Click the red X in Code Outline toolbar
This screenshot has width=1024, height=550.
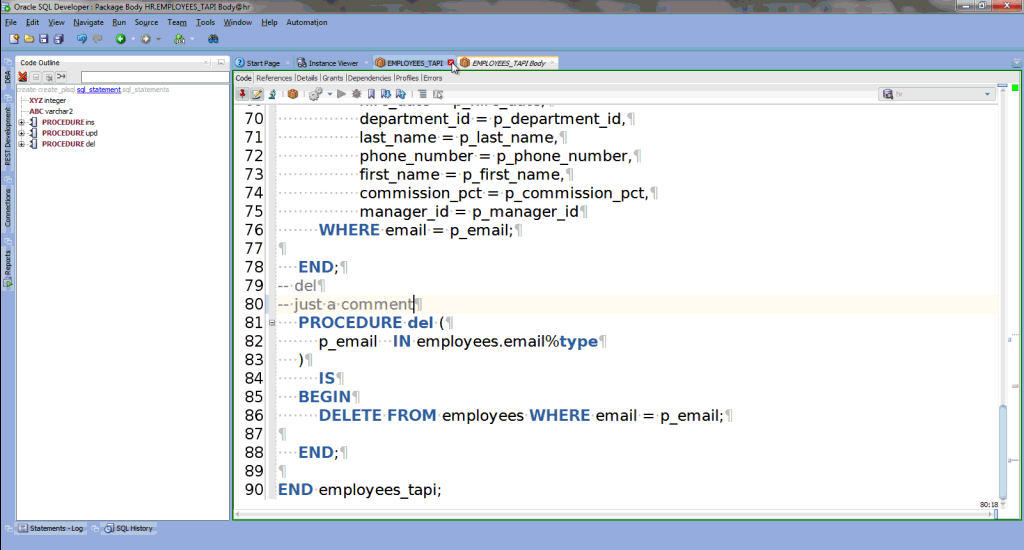pos(22,76)
